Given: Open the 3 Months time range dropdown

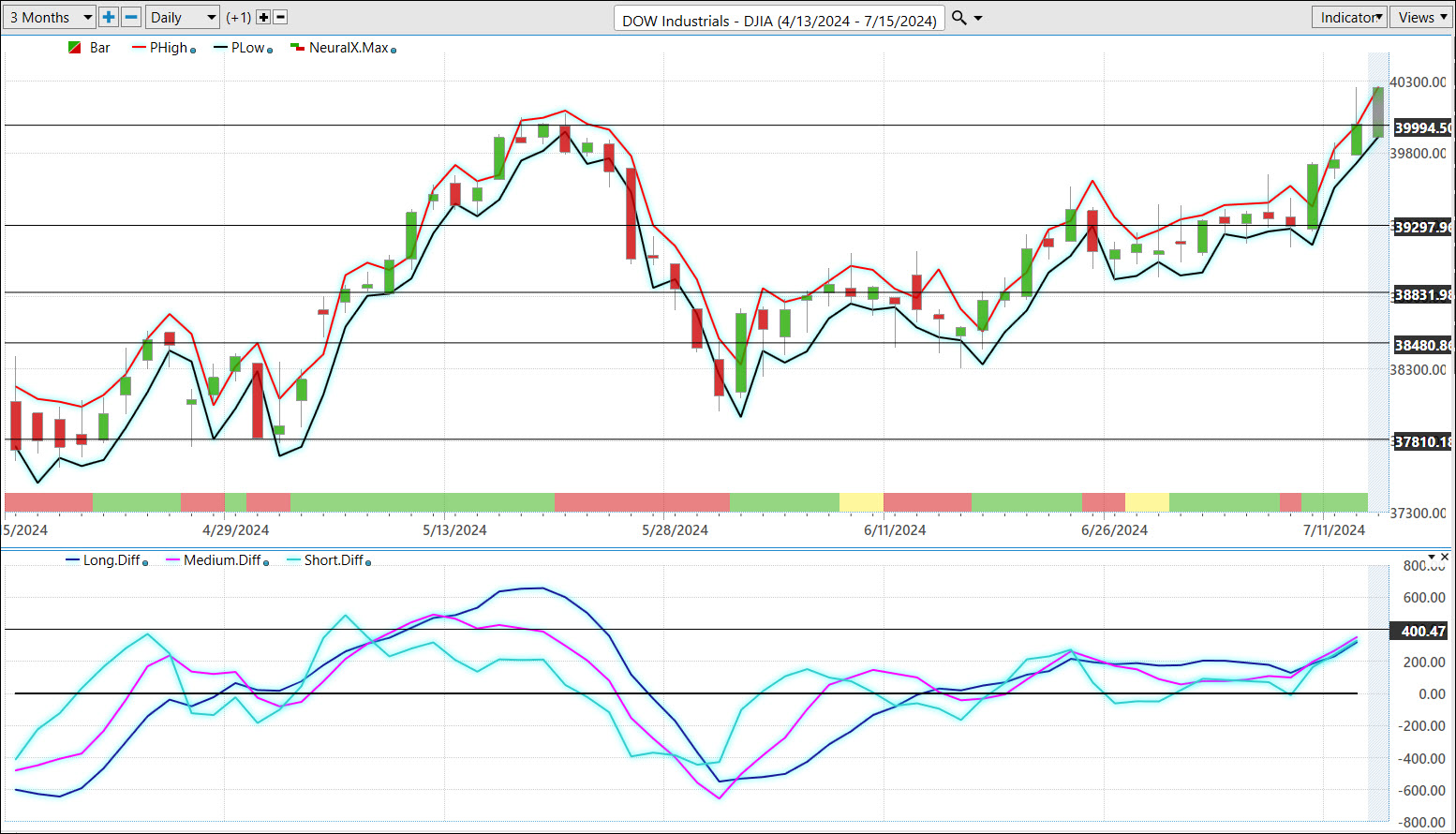Looking at the screenshot, I should 49,17.
